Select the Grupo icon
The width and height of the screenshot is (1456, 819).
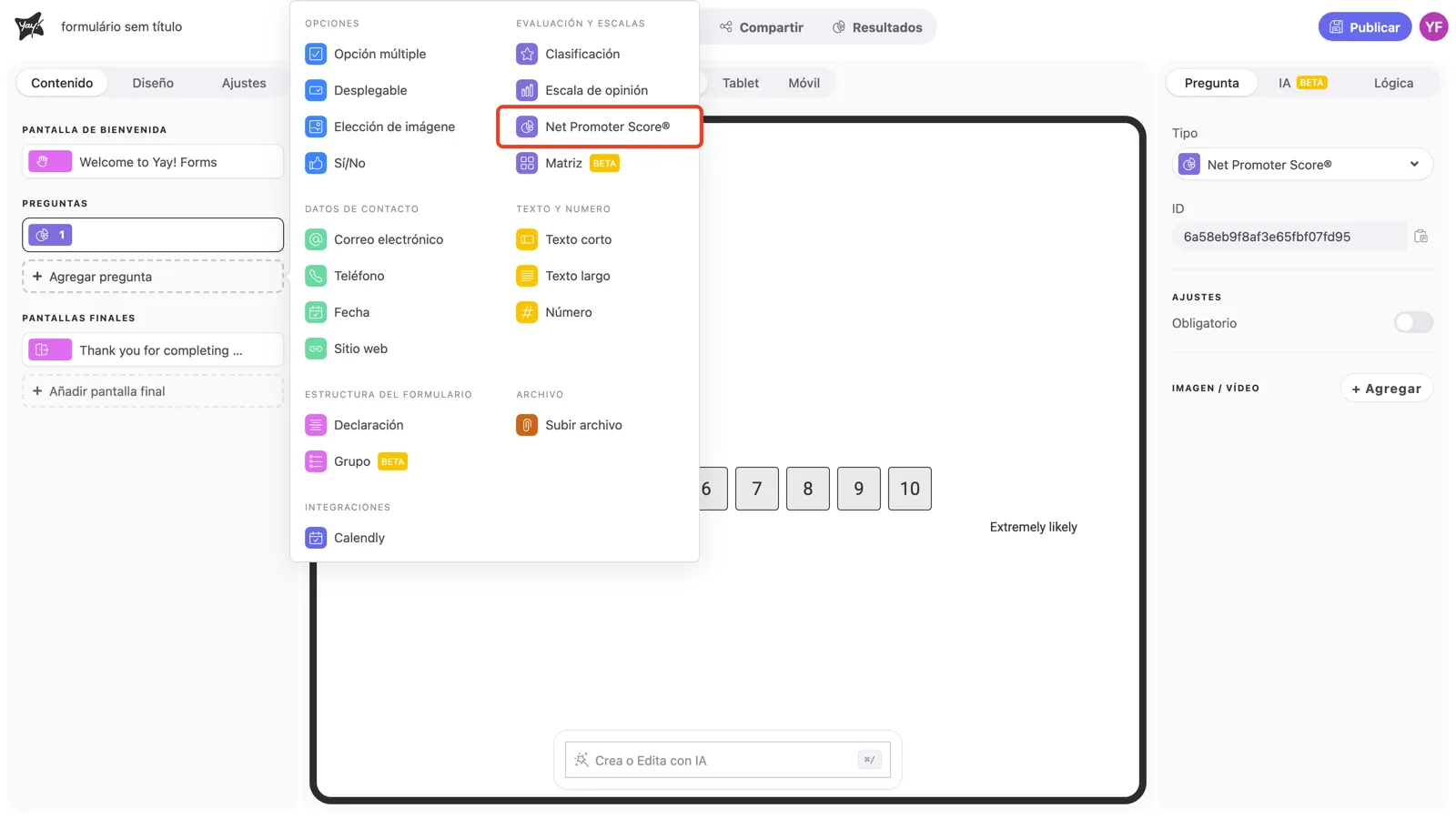click(316, 461)
